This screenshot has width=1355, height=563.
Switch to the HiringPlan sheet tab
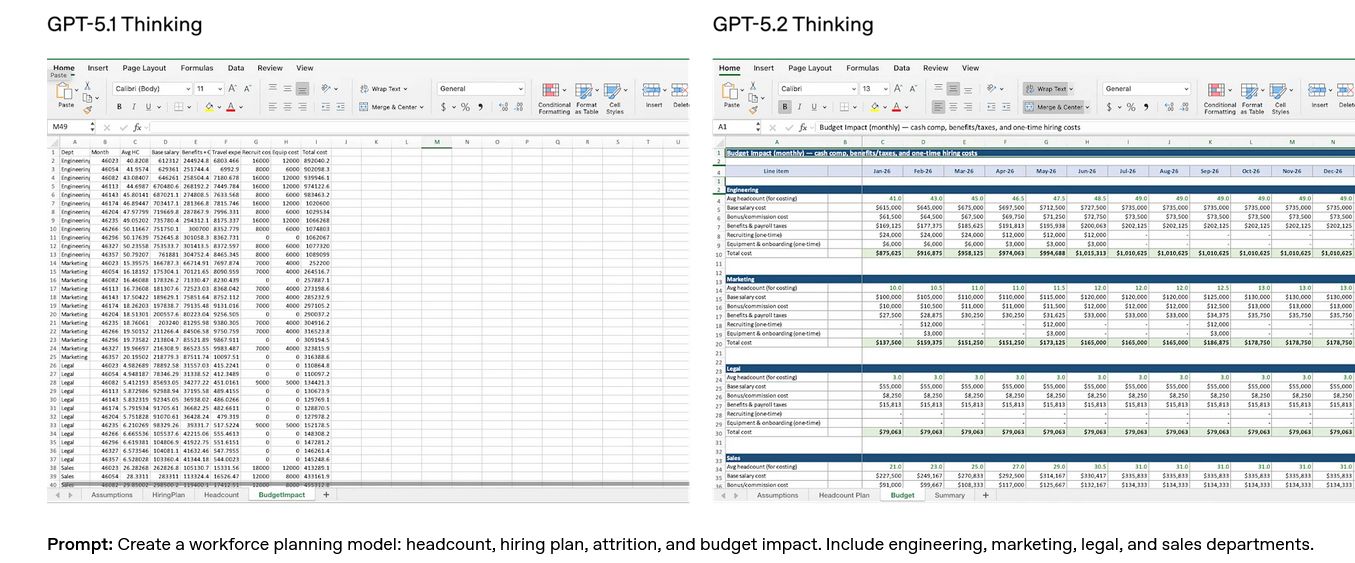169,495
